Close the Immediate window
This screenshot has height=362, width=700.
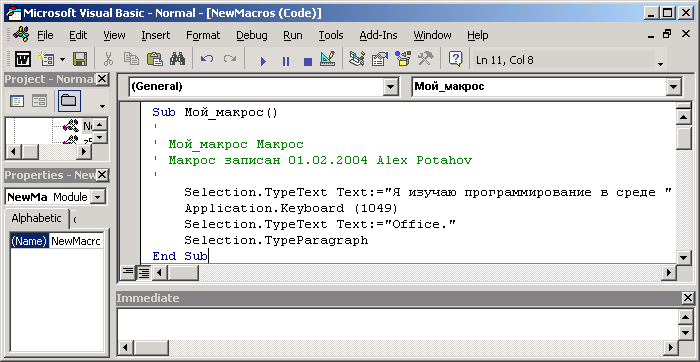688,298
